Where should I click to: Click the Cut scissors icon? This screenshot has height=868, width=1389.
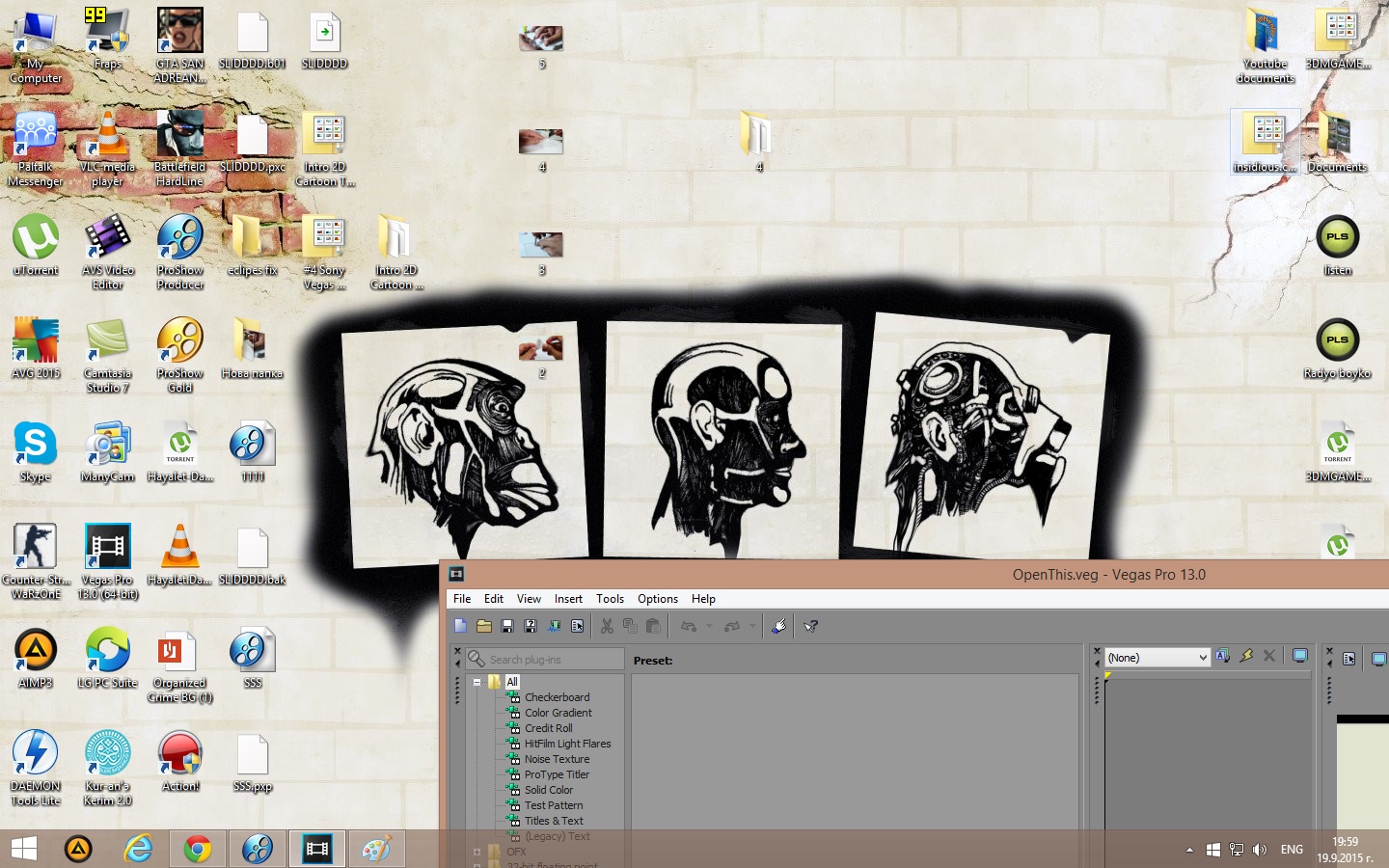(x=607, y=626)
